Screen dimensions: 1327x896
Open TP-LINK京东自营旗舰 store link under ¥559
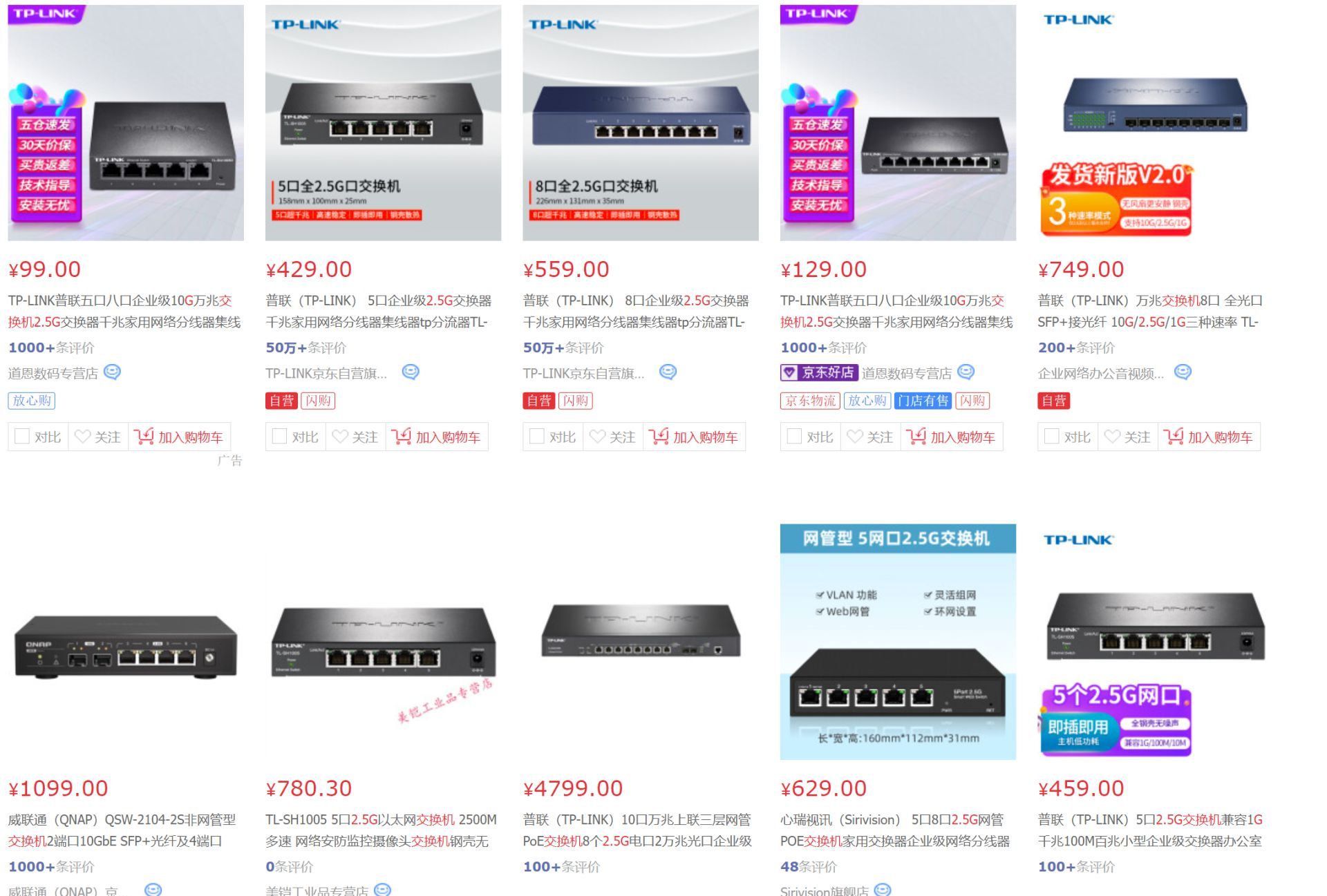583,373
